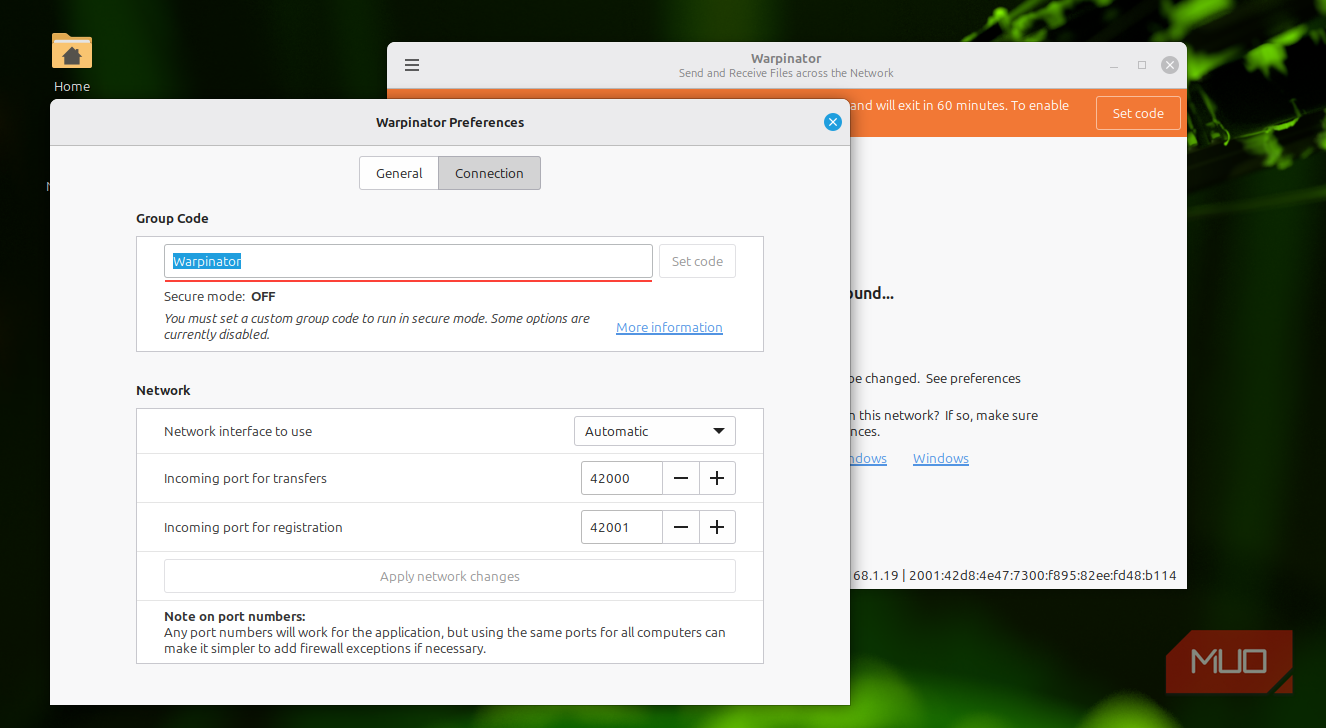
Task: Focus the registration port field showing 42001
Action: point(622,527)
